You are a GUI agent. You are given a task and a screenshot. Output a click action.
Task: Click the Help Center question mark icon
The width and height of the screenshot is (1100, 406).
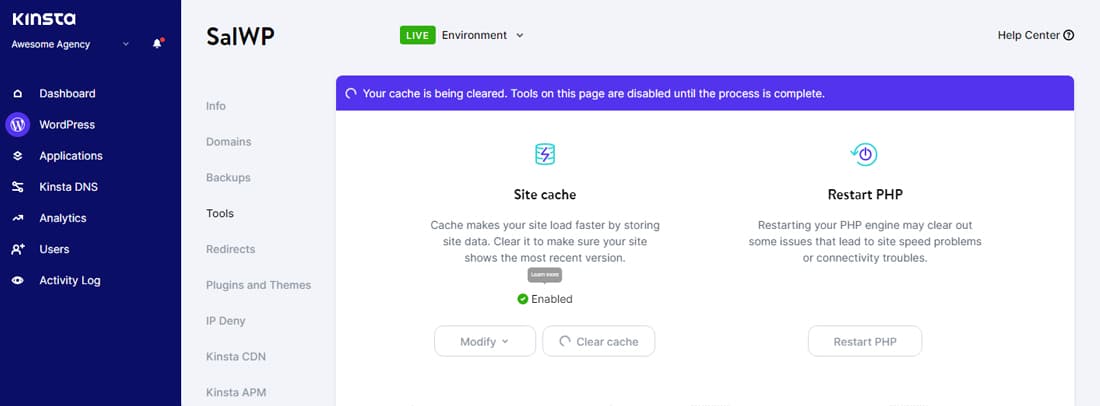(x=1069, y=35)
